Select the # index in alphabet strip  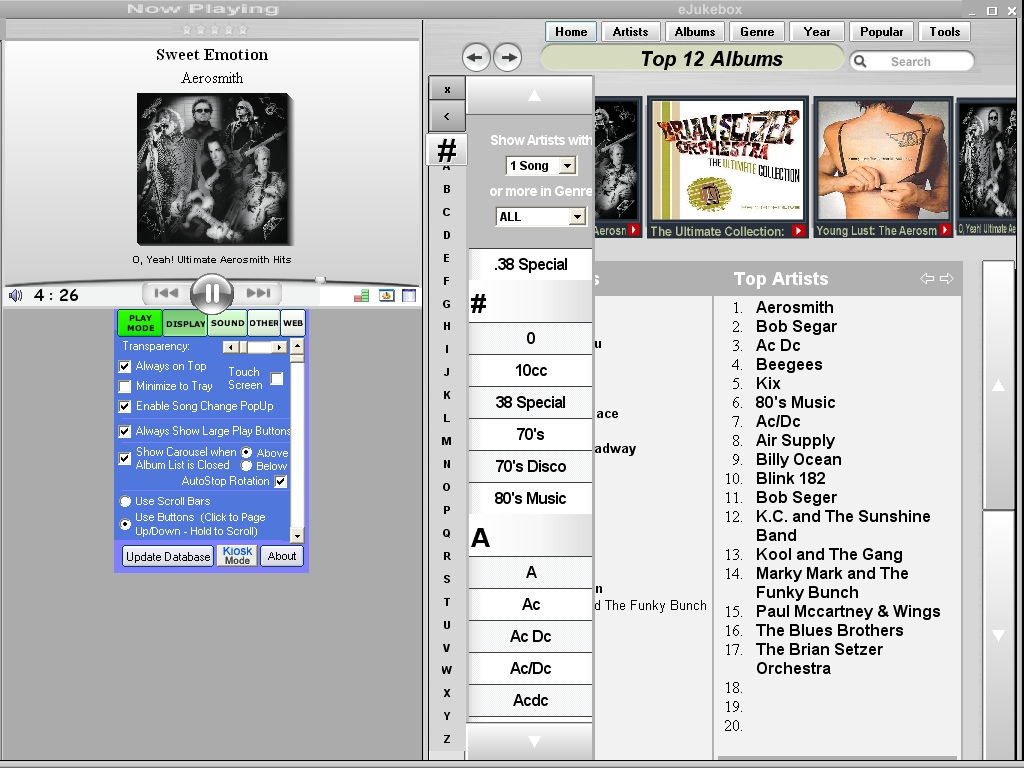(x=447, y=151)
